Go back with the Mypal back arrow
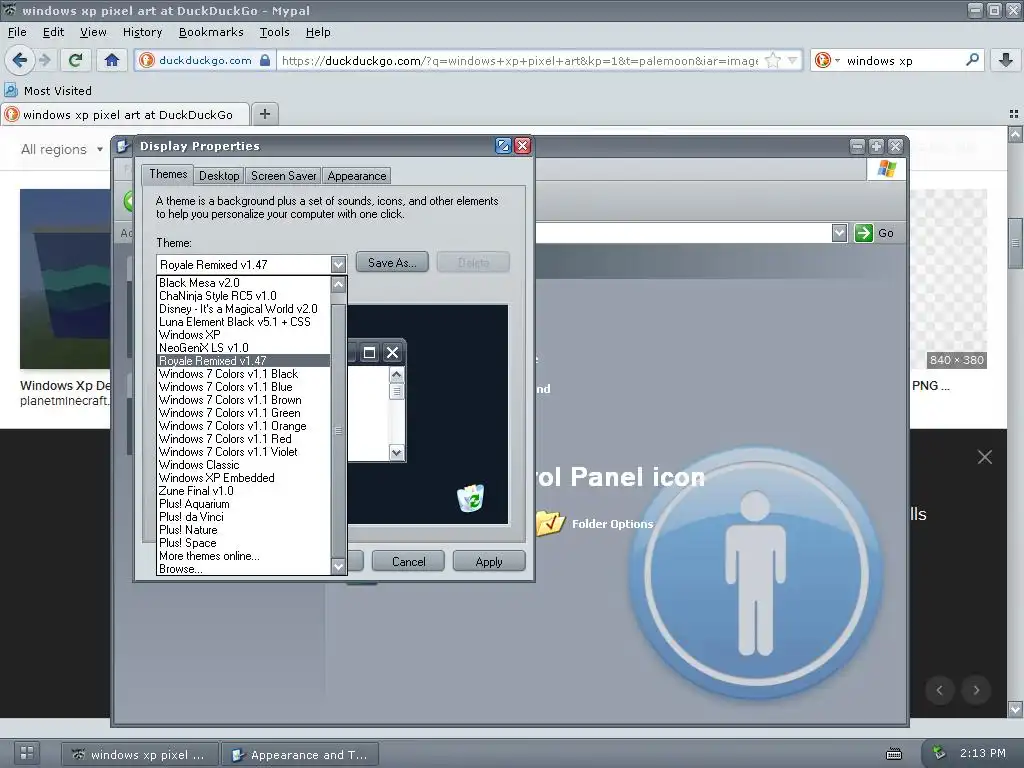This screenshot has height=768, width=1024. [20, 60]
